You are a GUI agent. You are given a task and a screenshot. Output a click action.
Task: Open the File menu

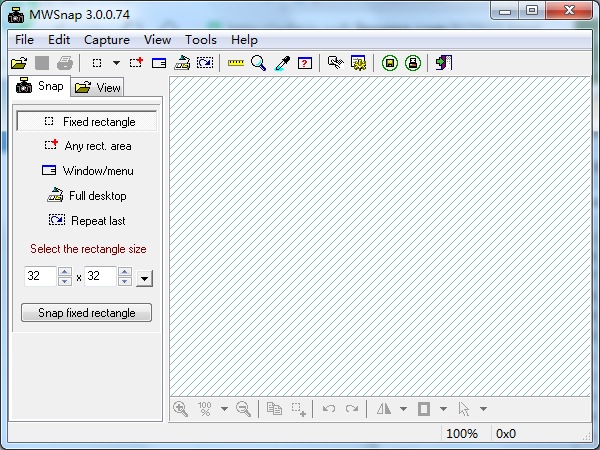[x=24, y=40]
